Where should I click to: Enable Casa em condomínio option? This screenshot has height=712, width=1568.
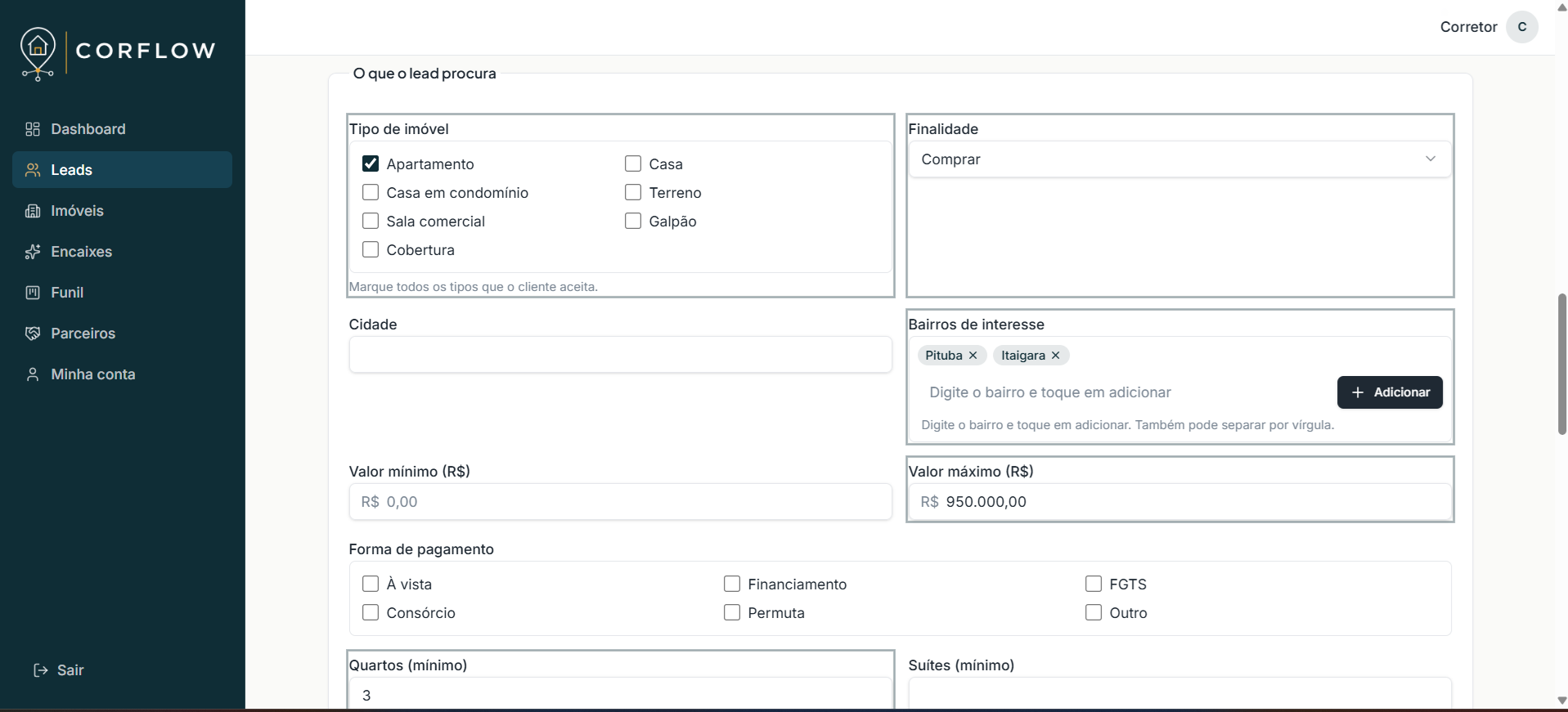[371, 192]
